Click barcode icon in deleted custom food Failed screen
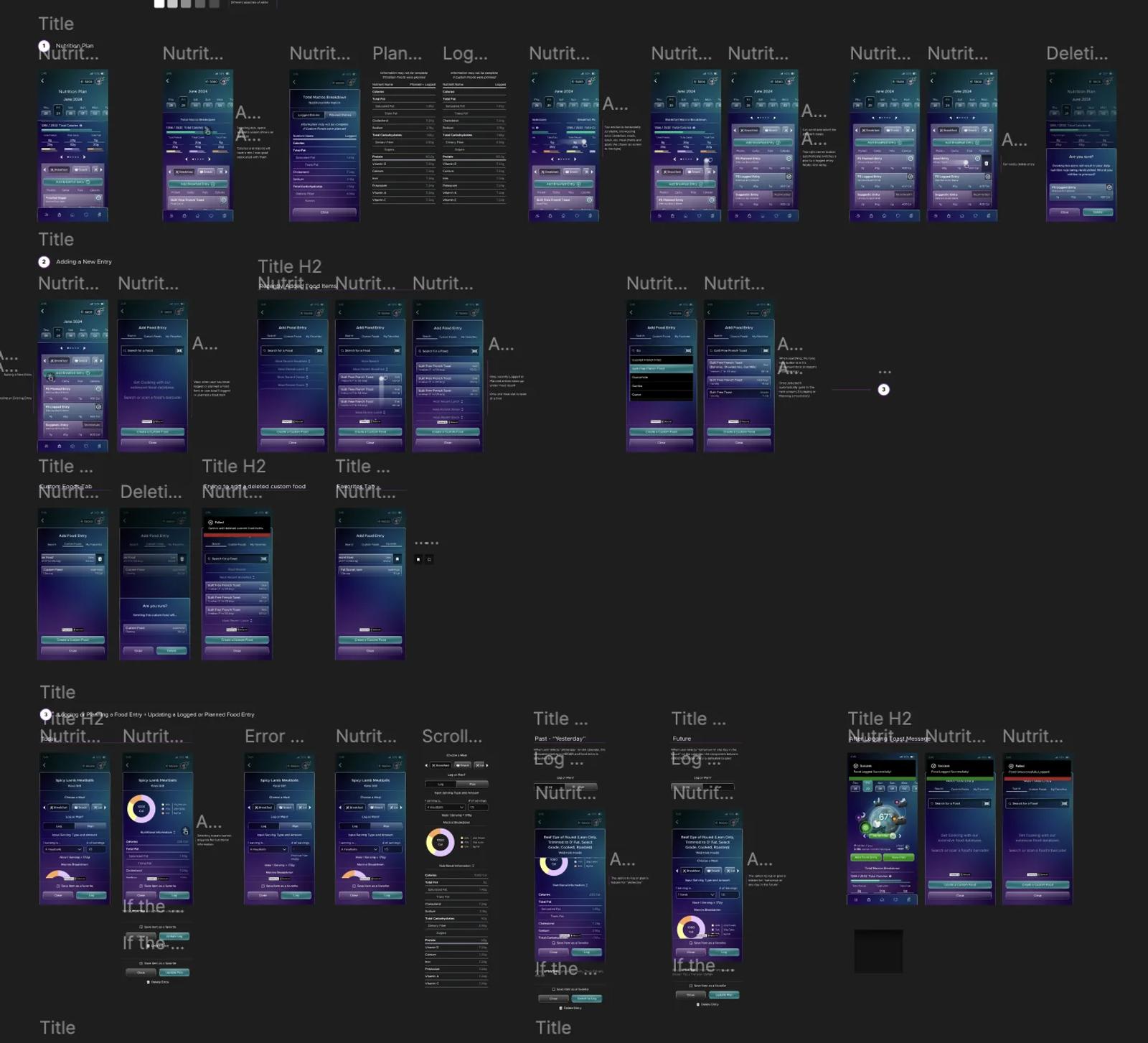 coord(264,558)
